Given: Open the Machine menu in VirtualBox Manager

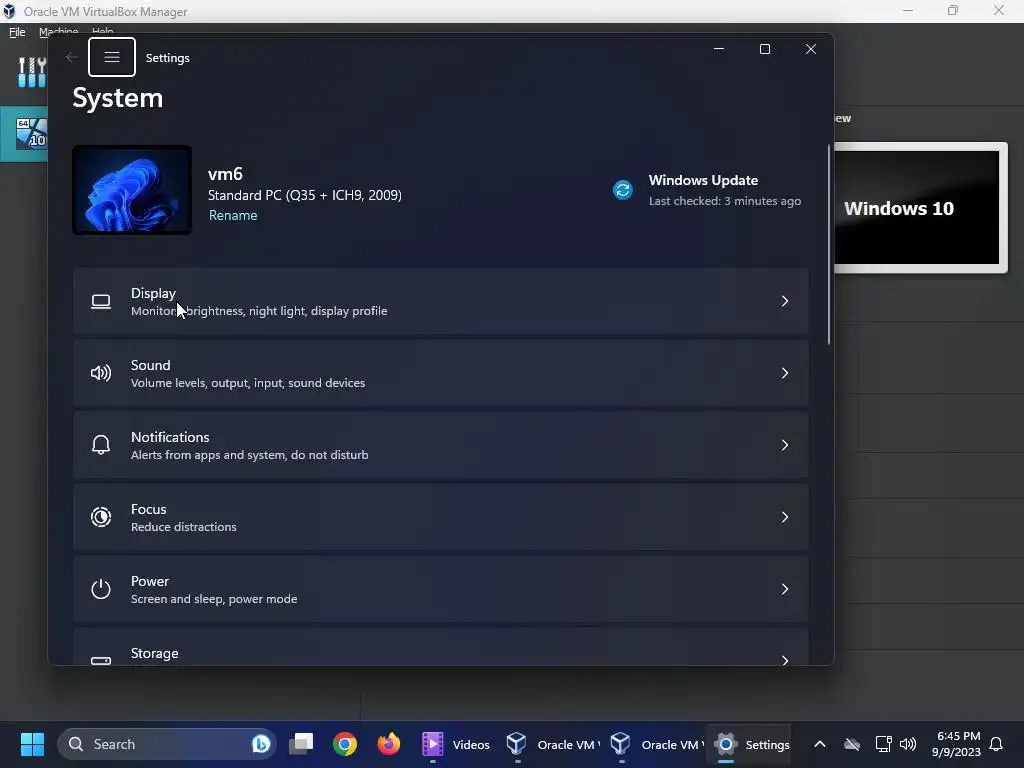Looking at the screenshot, I should tap(58, 31).
